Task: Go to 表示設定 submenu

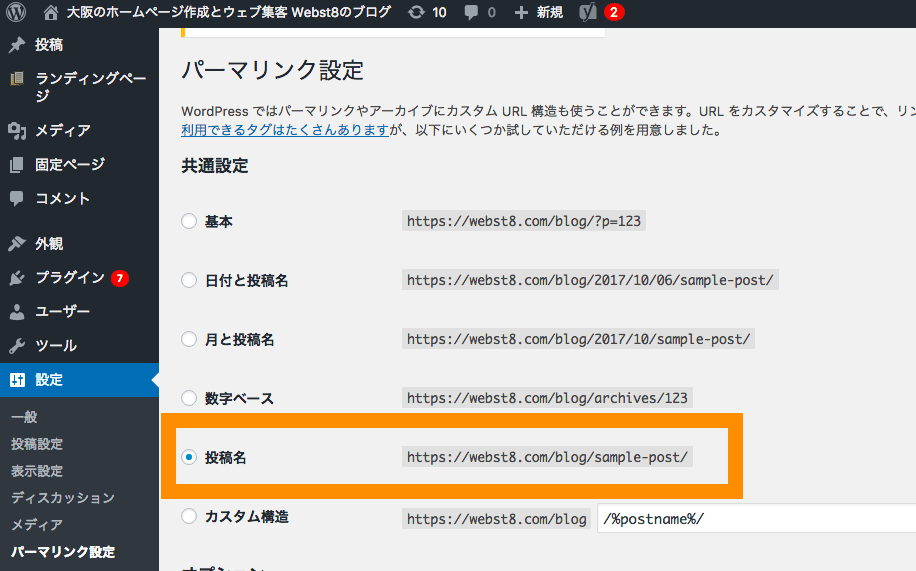Action: (x=37, y=470)
